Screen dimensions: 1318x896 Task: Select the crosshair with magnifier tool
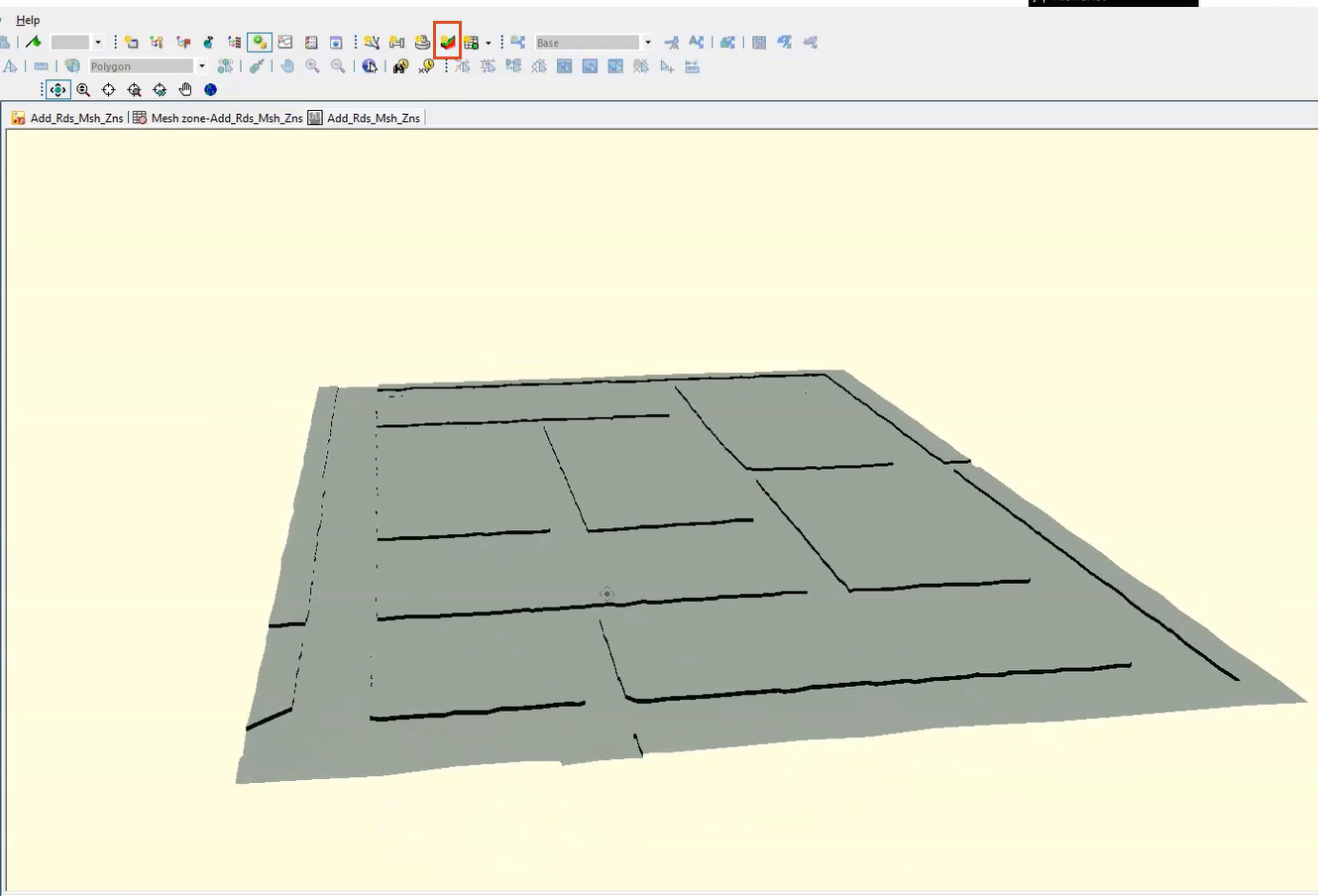[x=135, y=89]
